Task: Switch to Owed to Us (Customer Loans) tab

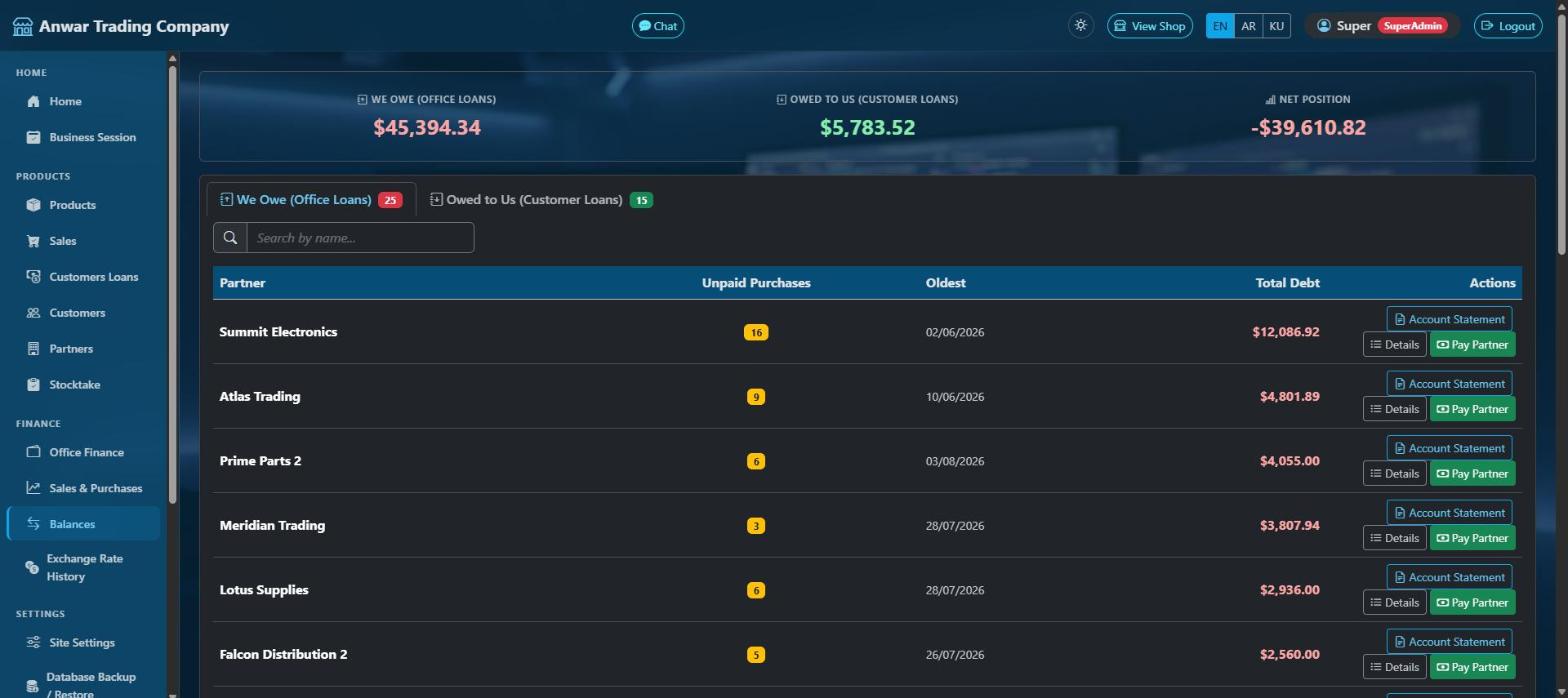Action: coord(541,200)
